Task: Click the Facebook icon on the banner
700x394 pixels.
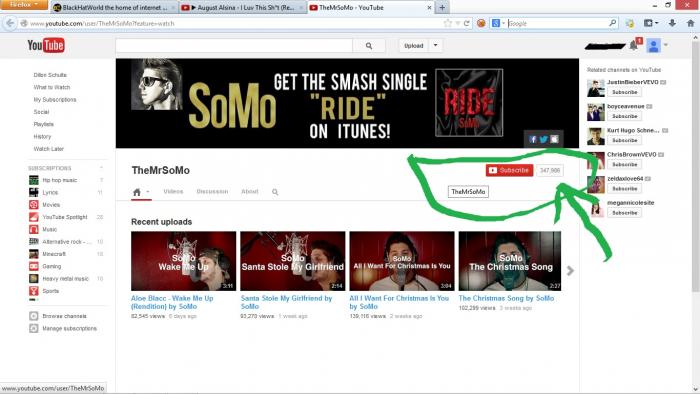Action: click(533, 139)
